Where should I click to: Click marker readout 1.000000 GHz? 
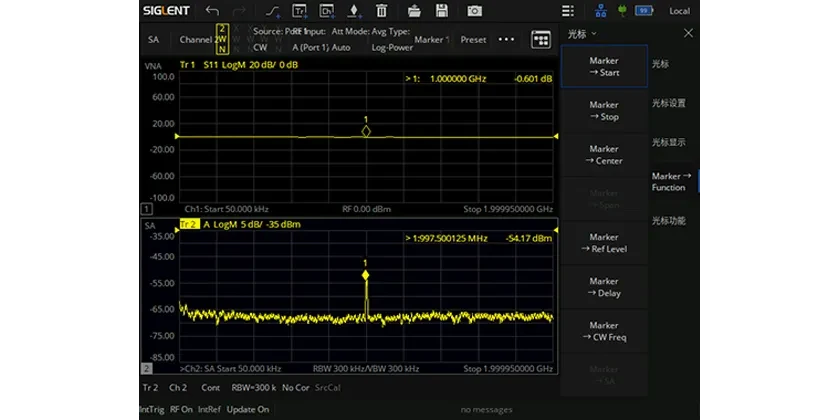click(458, 79)
